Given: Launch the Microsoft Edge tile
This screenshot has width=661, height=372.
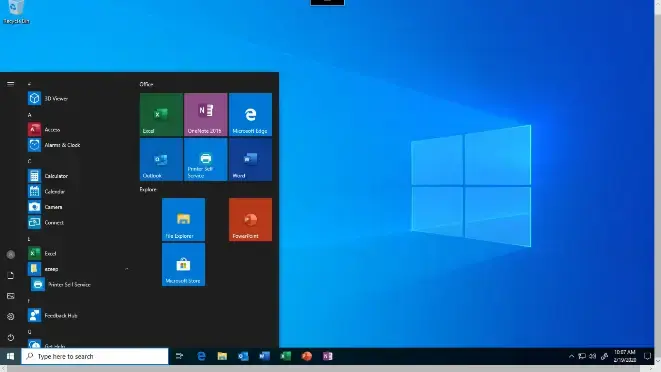Looking at the screenshot, I should (250, 115).
